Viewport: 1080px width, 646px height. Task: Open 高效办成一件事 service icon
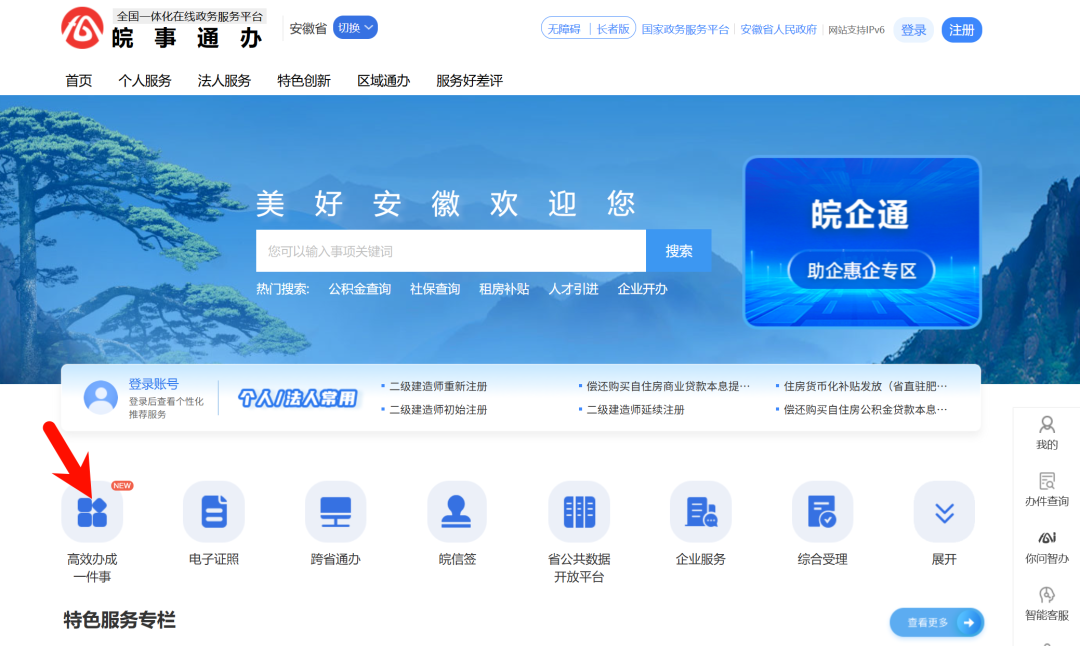(x=92, y=512)
